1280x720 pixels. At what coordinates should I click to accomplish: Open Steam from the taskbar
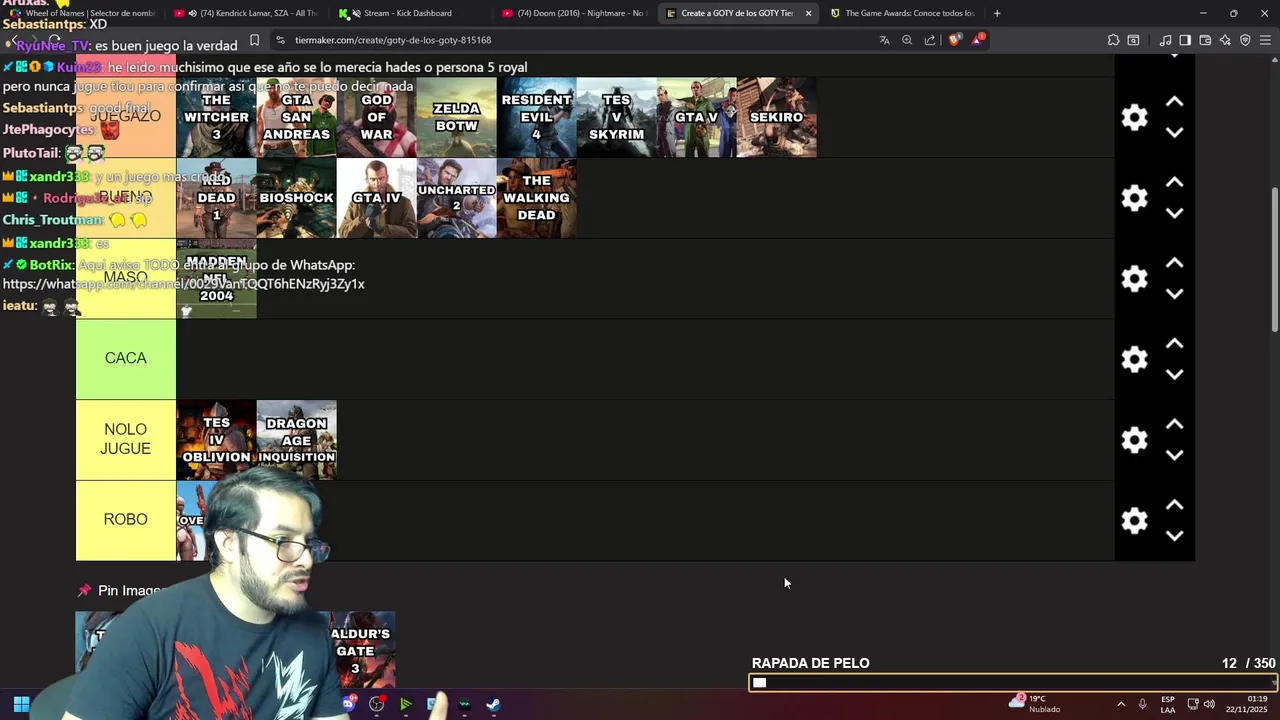(x=493, y=704)
